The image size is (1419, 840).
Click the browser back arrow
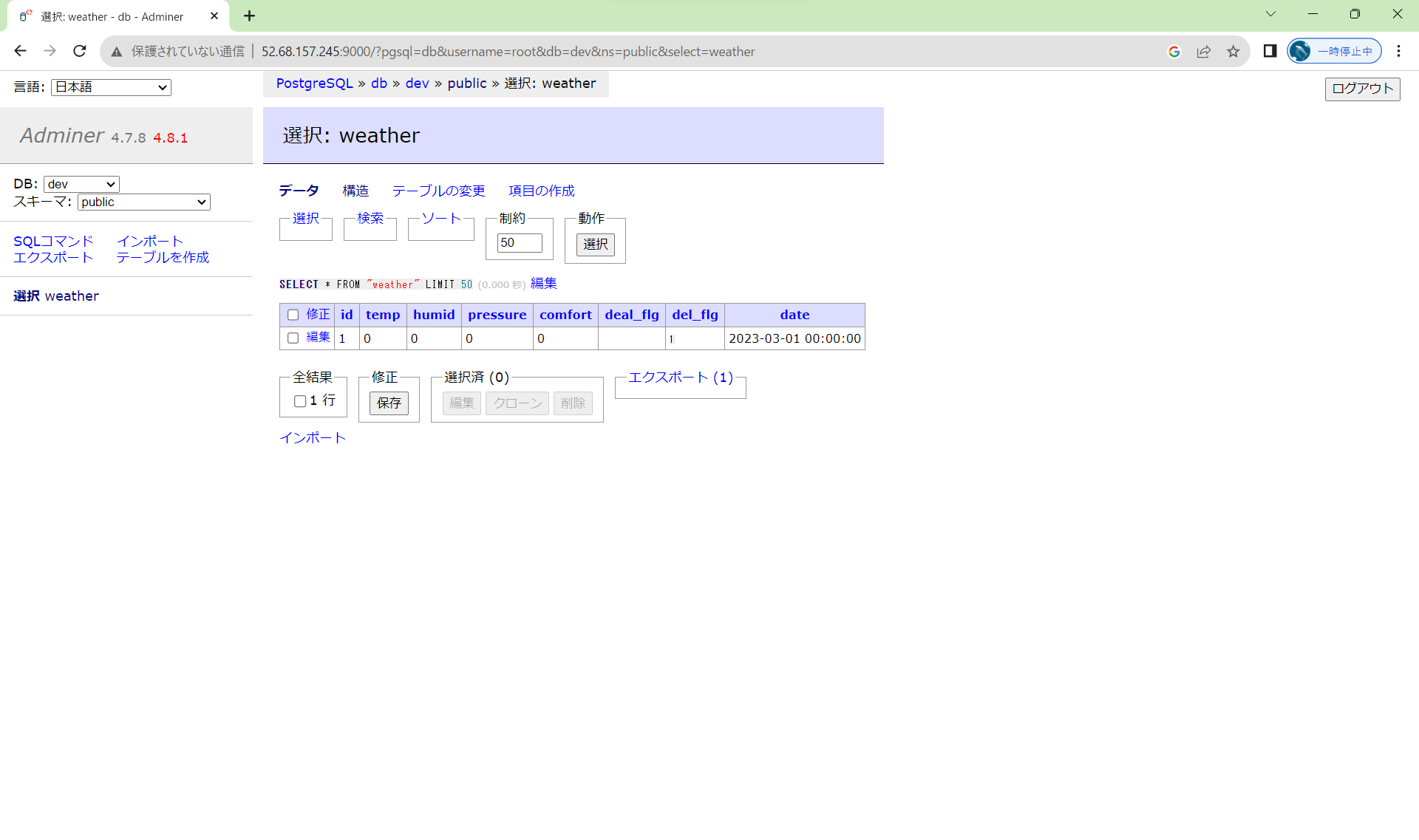click(20, 51)
